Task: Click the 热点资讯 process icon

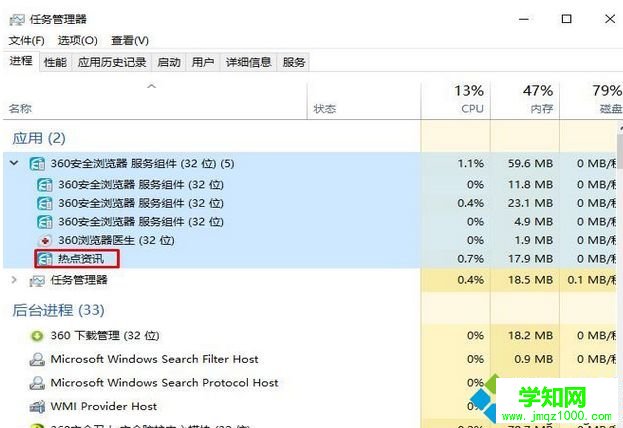Action: pos(44,259)
